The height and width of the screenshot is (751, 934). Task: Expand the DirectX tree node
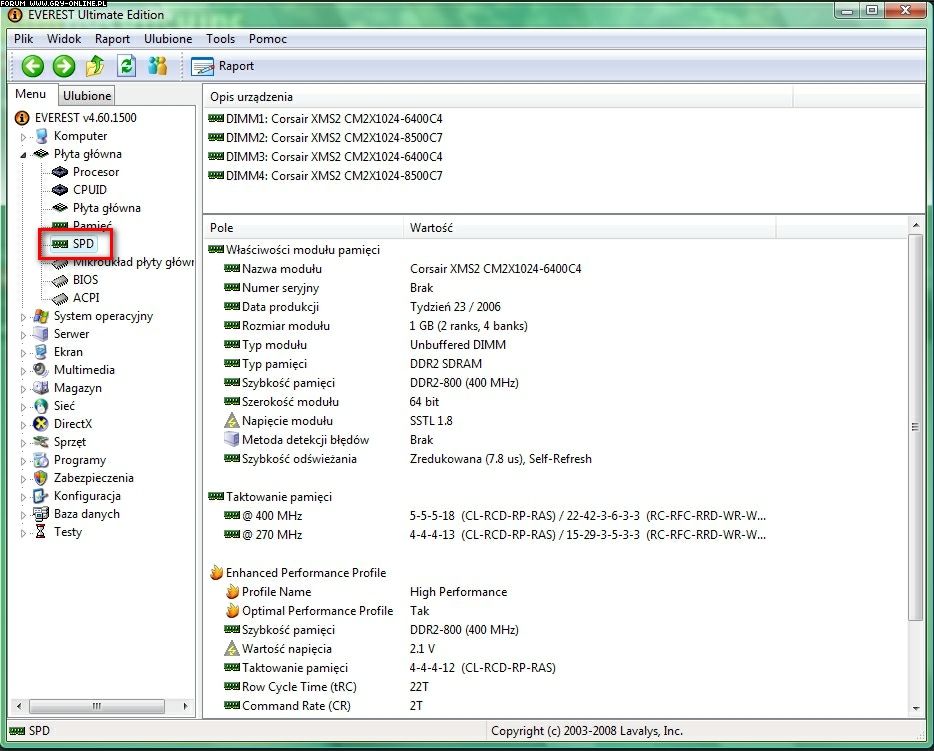[24, 425]
